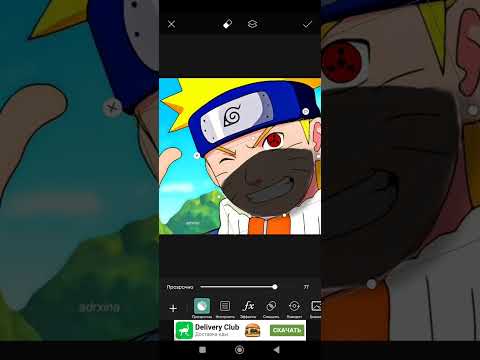The image size is (480, 360).
Task: Open the fx Effects tool
Action: point(248,306)
